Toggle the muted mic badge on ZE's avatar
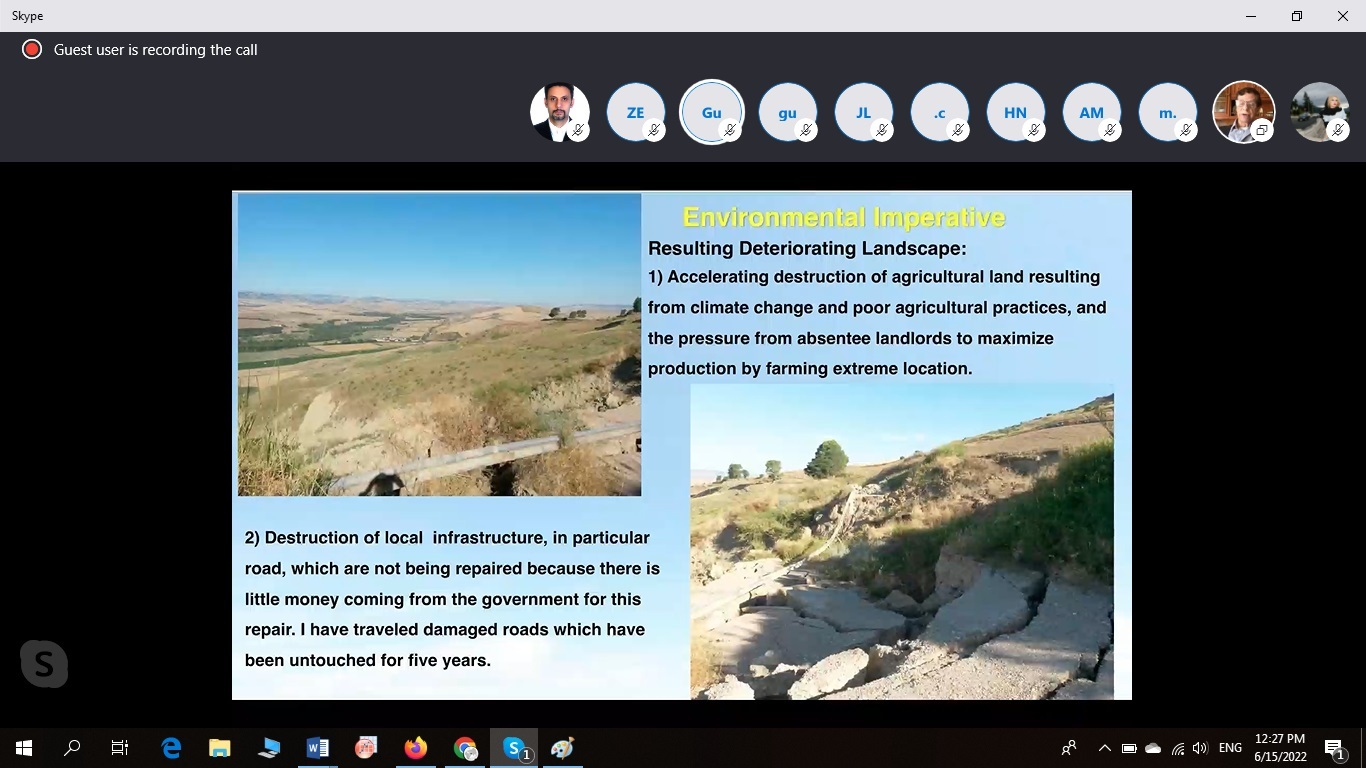 click(x=655, y=130)
